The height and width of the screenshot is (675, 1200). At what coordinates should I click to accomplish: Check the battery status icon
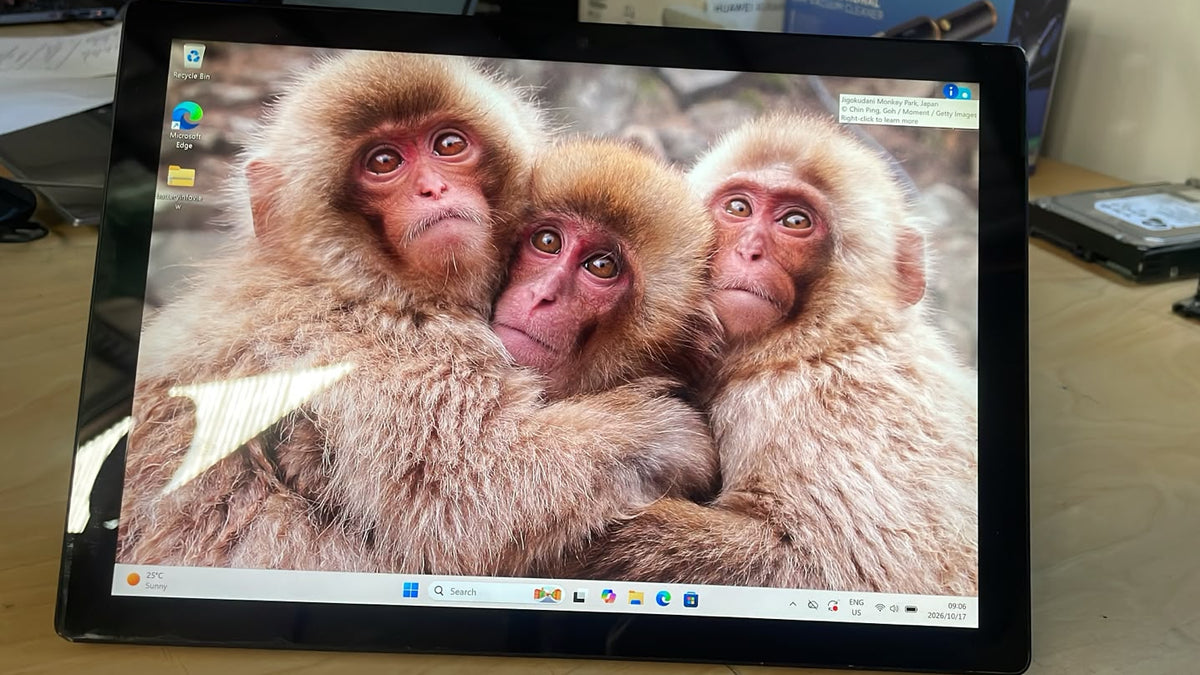911,609
